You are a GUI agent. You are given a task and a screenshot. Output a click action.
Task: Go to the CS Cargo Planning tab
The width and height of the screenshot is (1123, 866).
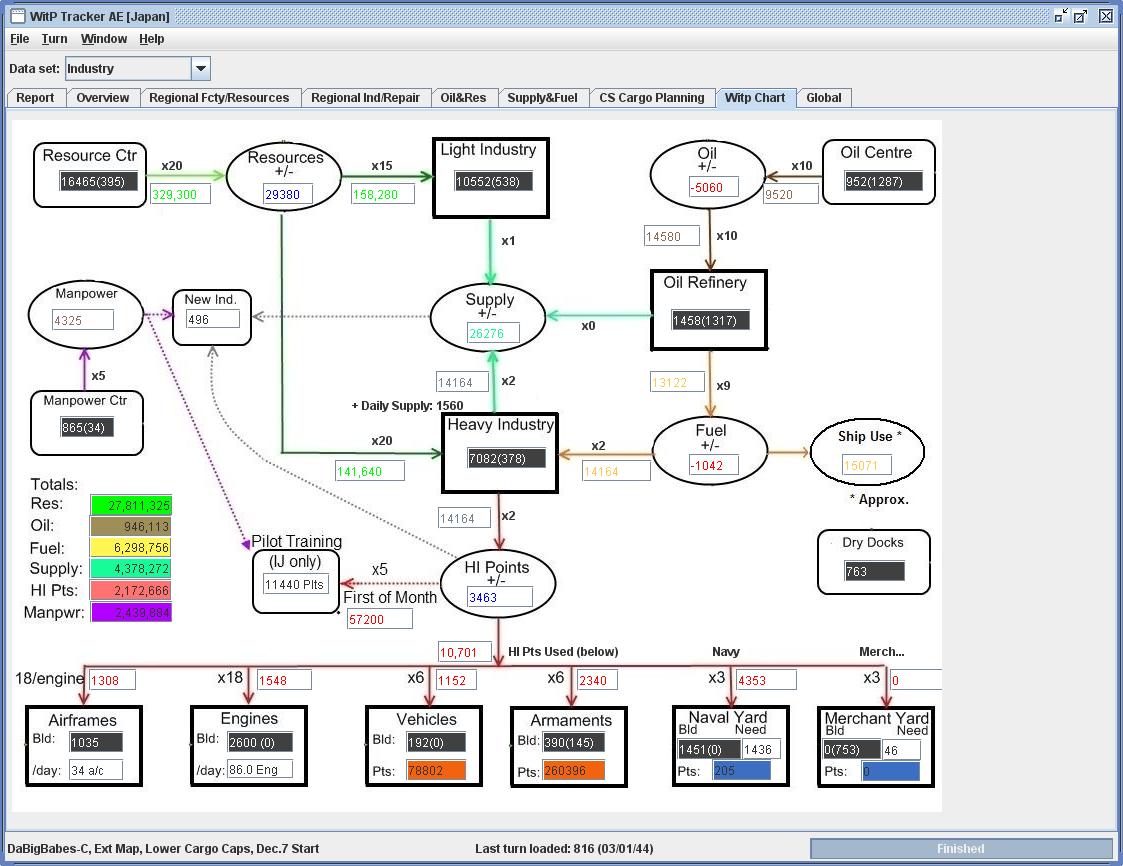(x=652, y=97)
